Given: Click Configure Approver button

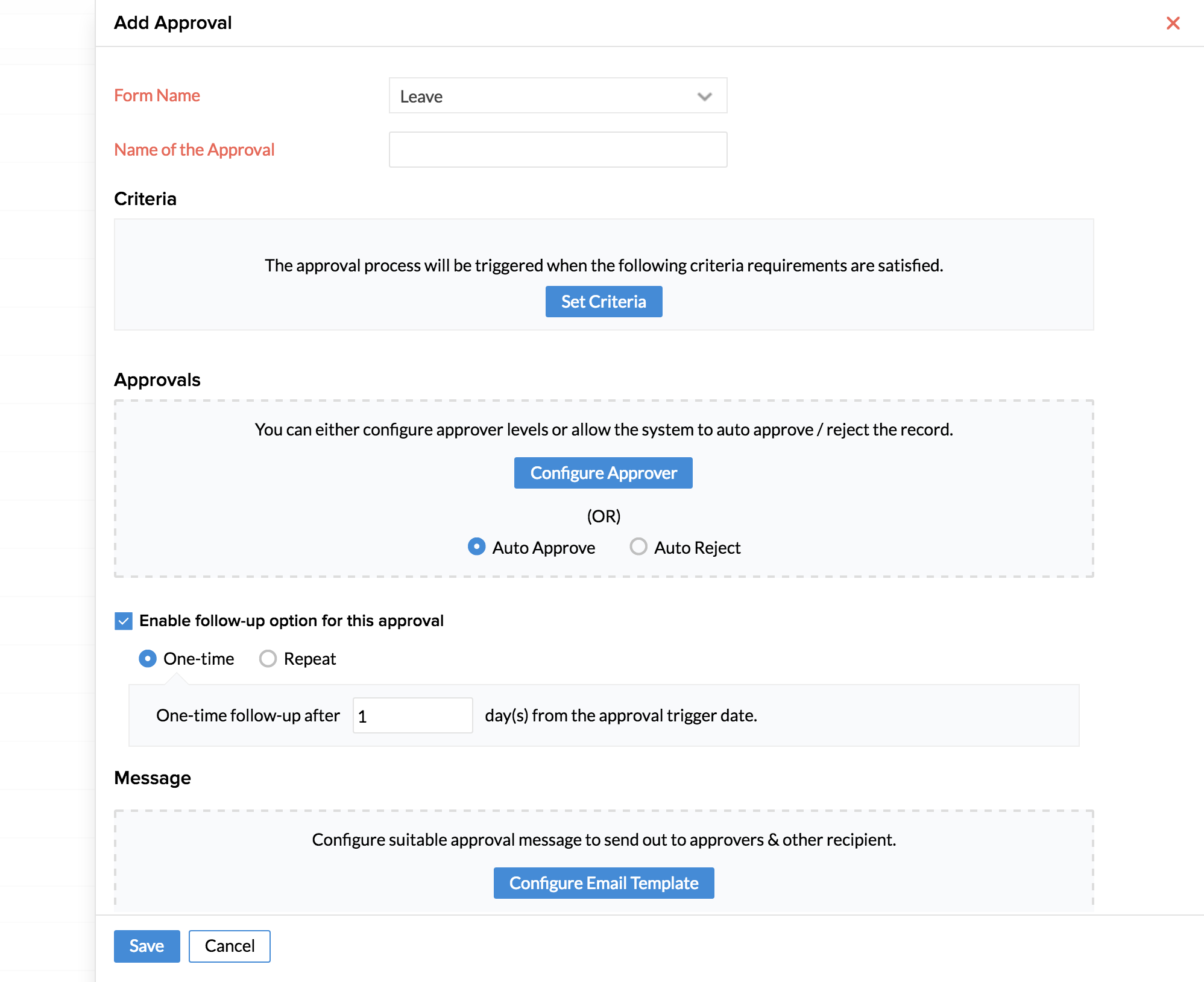Looking at the screenshot, I should coord(603,473).
